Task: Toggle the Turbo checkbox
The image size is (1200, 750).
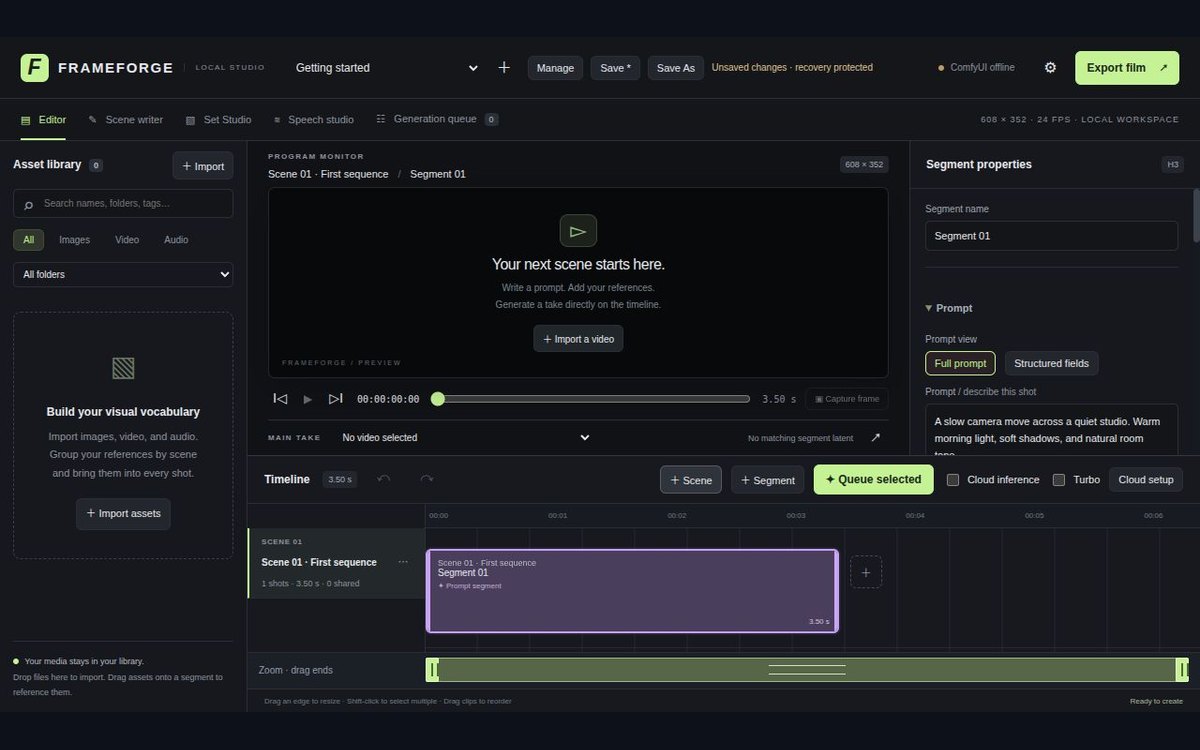Action: [1059, 480]
